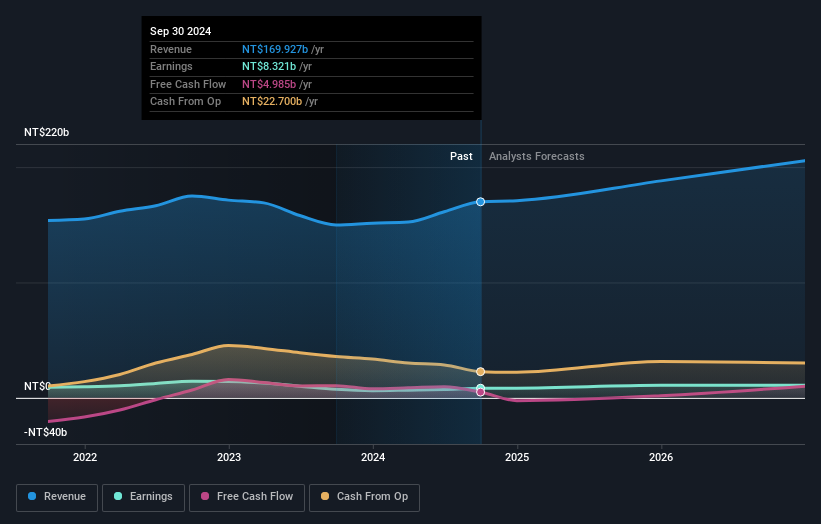
Task: Click the NT$220b y-axis label
Action: pyautogui.click(x=47, y=132)
